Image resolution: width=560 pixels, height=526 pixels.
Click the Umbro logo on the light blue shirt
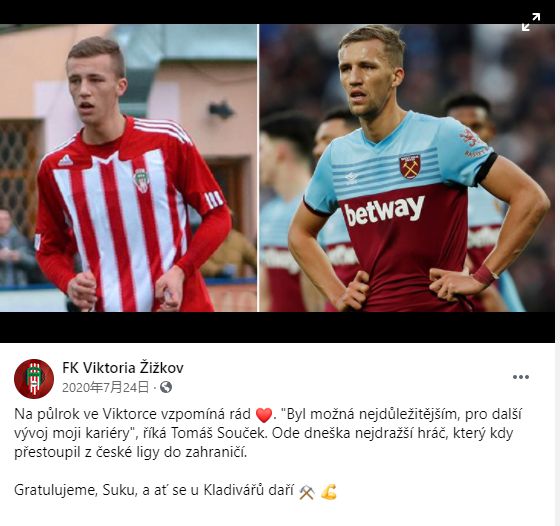coord(351,178)
